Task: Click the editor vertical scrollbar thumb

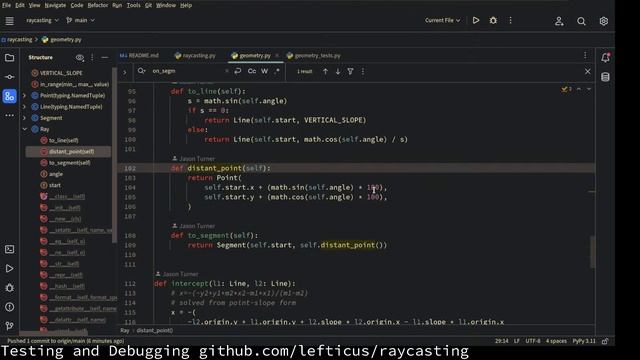Action: click(x=592, y=252)
